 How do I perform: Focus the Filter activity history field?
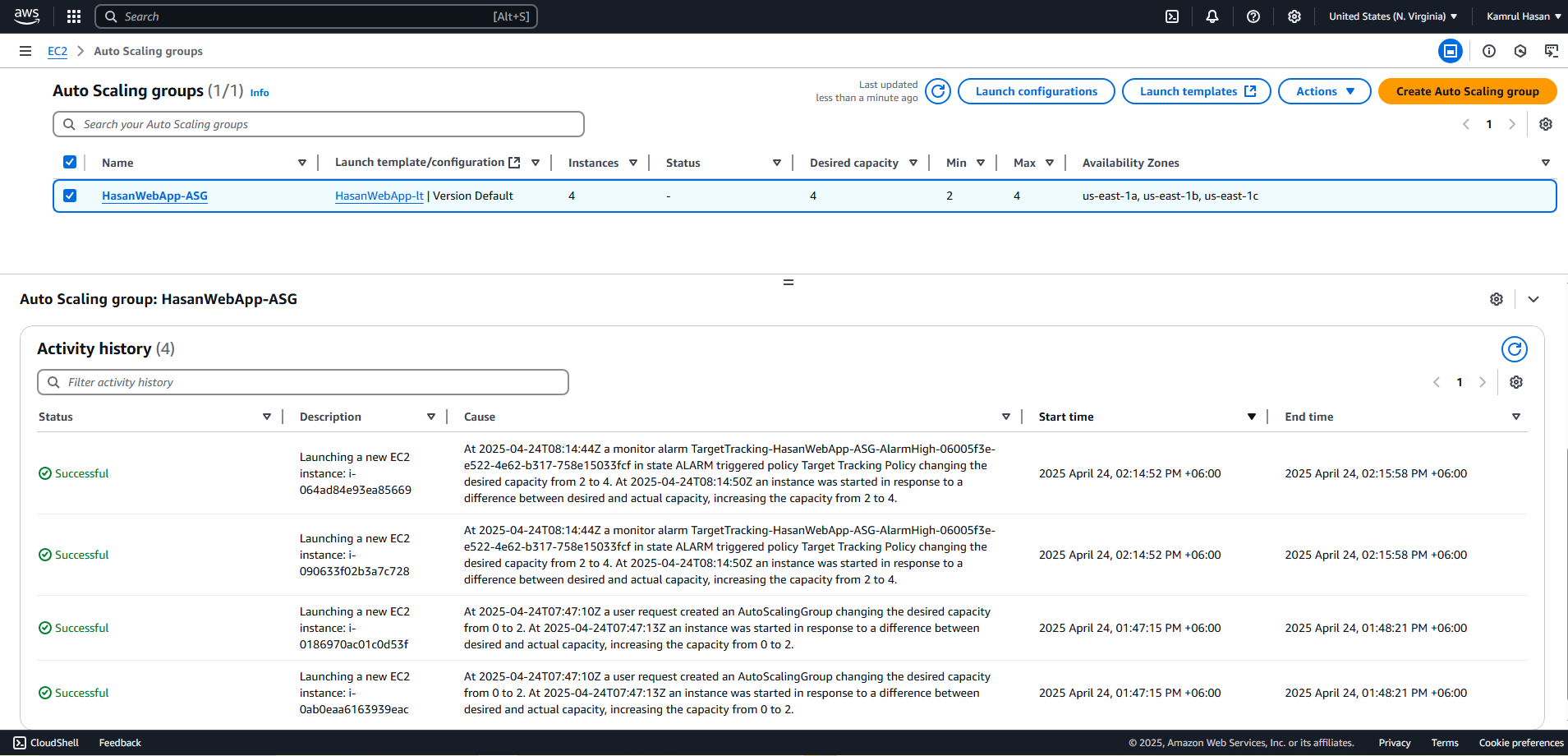[x=303, y=382]
